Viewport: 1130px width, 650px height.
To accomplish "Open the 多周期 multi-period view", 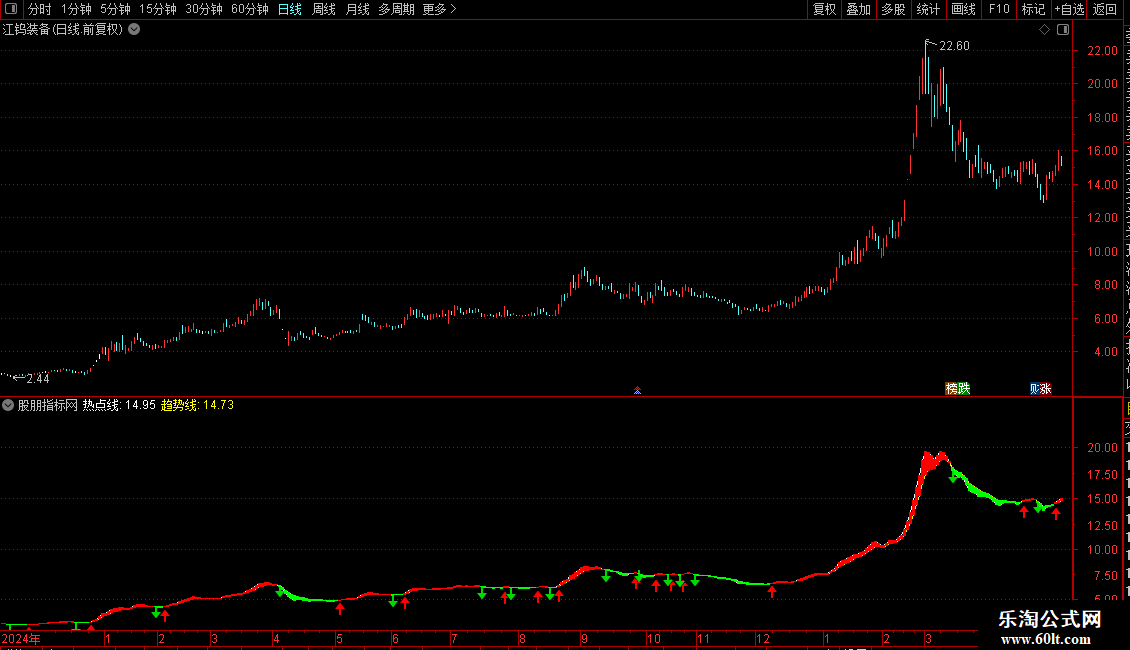I will [396, 9].
